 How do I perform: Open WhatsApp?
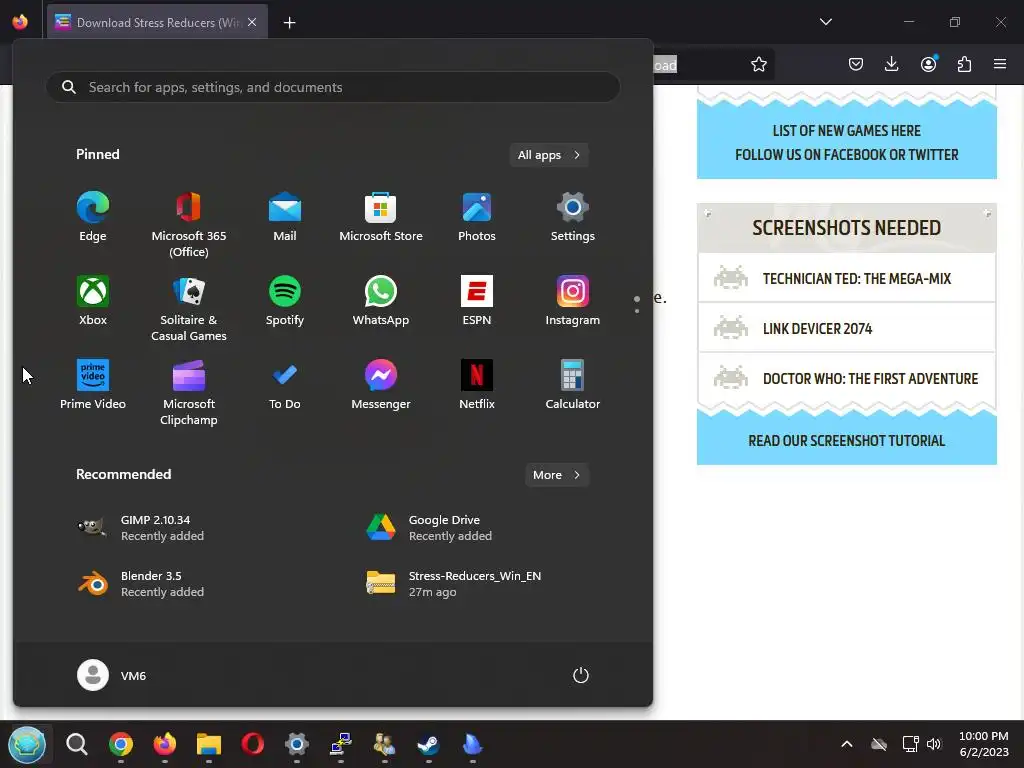pyautogui.click(x=381, y=300)
